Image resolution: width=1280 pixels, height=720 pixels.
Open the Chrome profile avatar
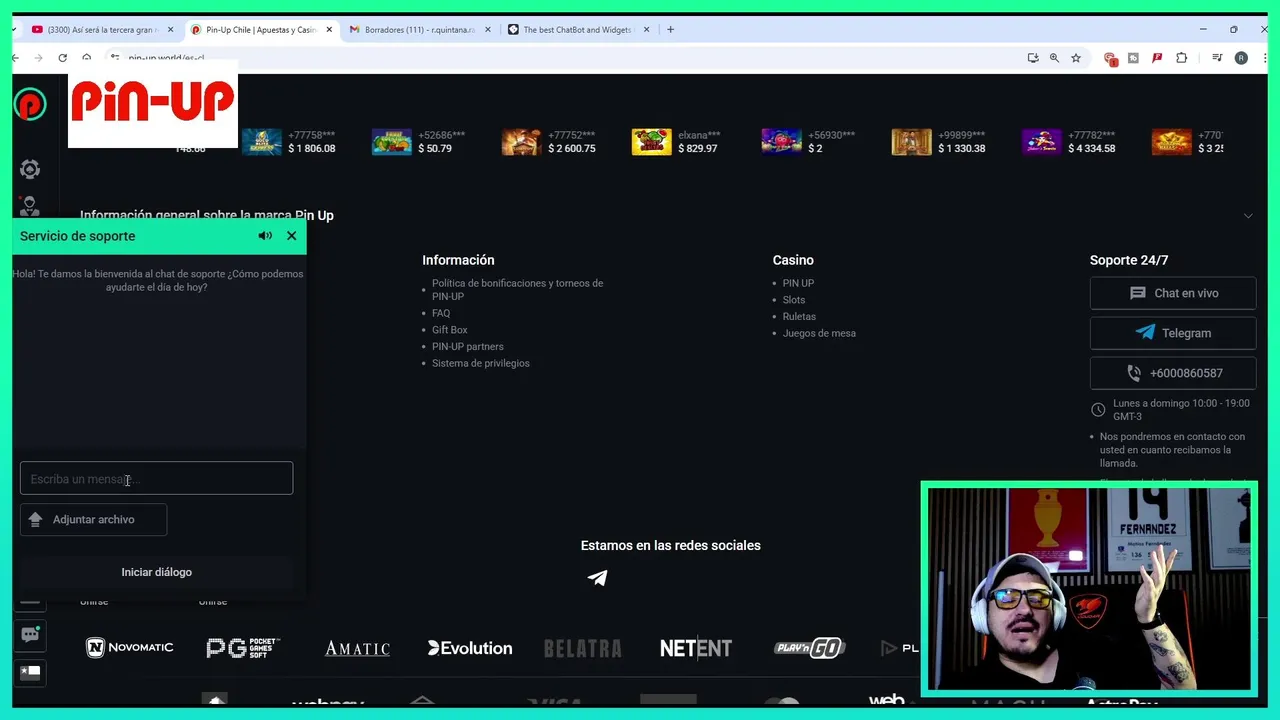coord(1241,58)
